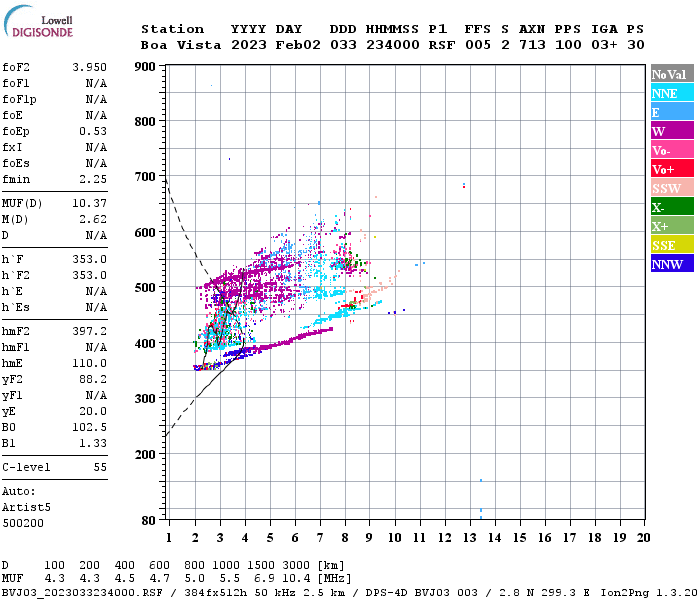Click the 10.4 MHz MUF table value
Viewport: 700px width, 600px height.
coord(296,579)
